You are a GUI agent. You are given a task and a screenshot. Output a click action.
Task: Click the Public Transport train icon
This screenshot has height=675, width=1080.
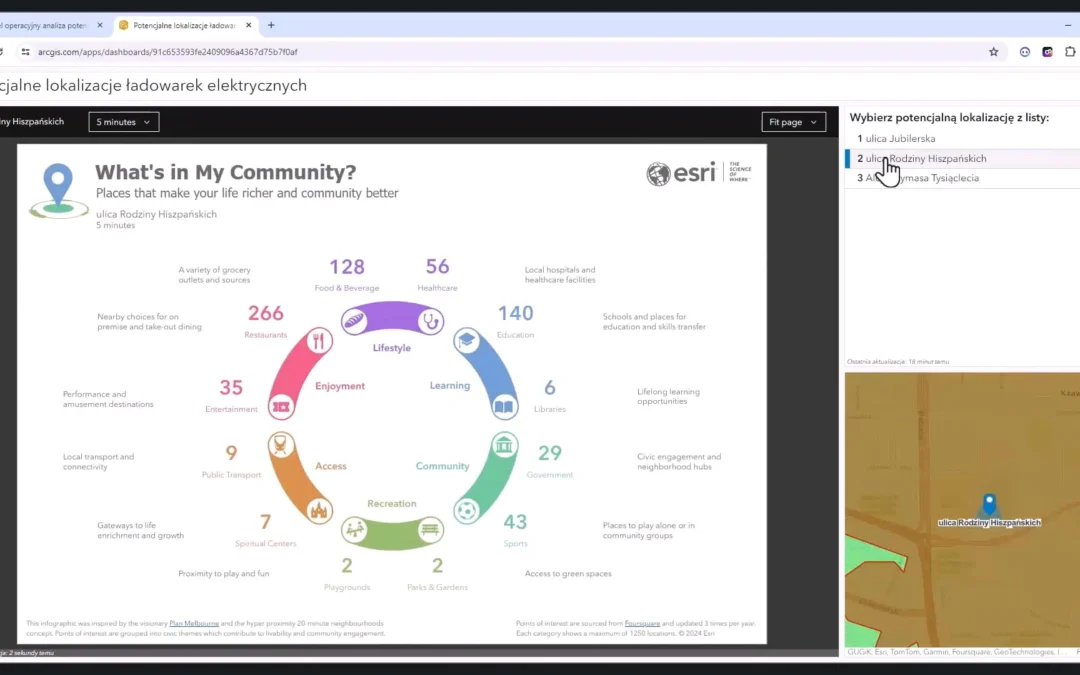[x=280, y=445]
